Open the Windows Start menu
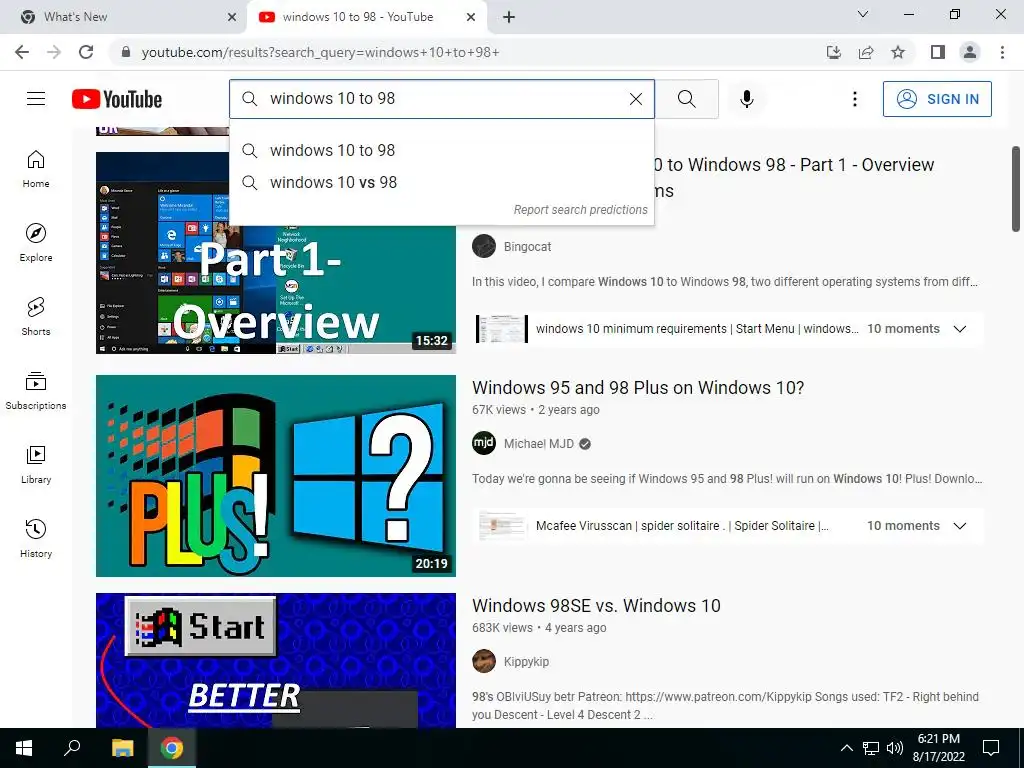 pos(24,748)
